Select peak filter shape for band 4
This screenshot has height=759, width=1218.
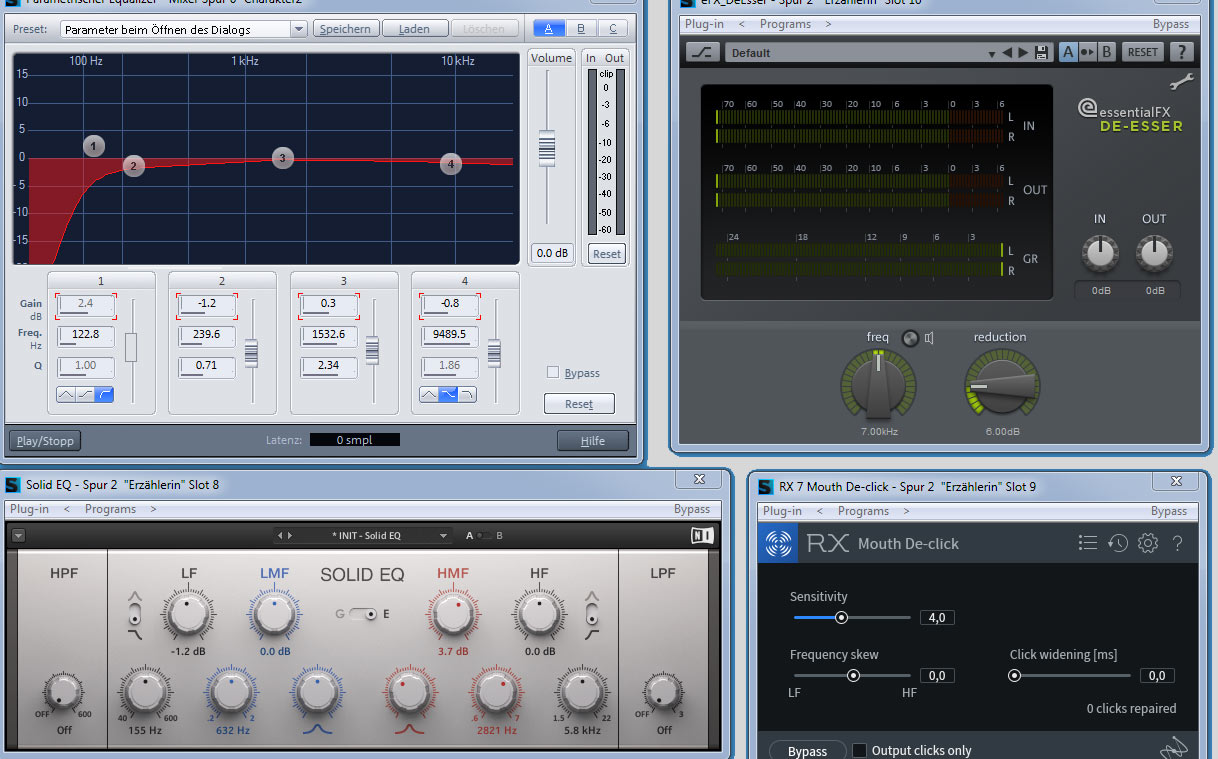[x=429, y=395]
